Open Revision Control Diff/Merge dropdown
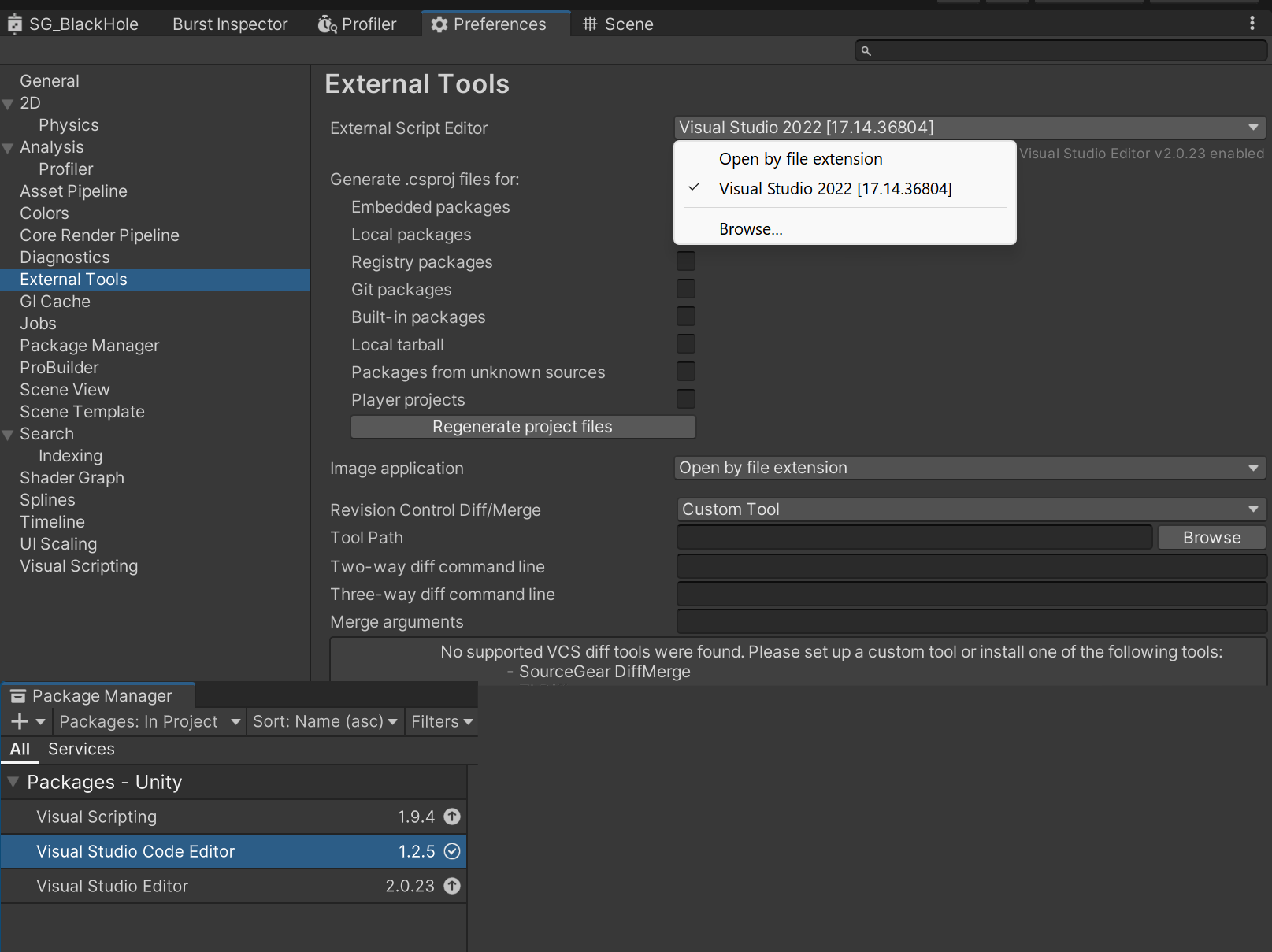1272x952 pixels. (x=970, y=509)
